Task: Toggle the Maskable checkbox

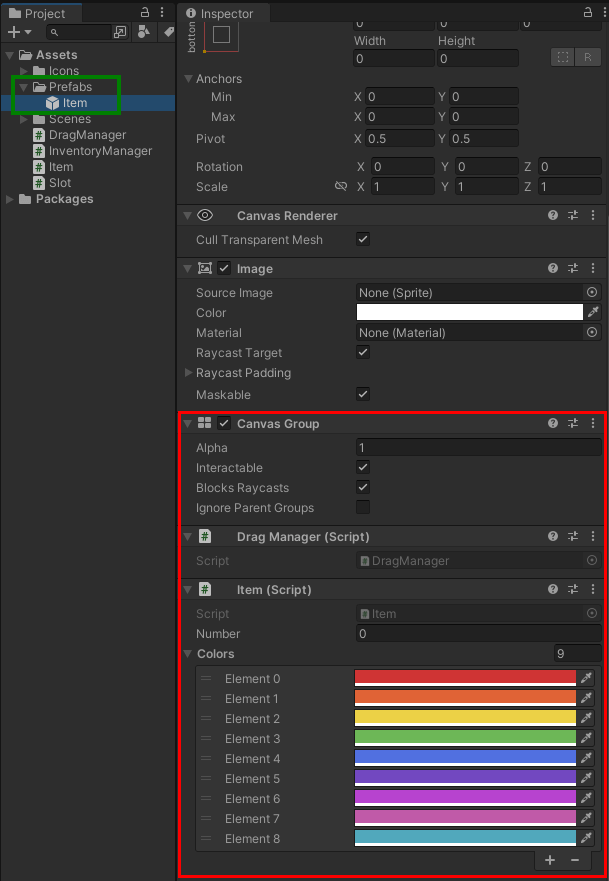Action: (363, 394)
